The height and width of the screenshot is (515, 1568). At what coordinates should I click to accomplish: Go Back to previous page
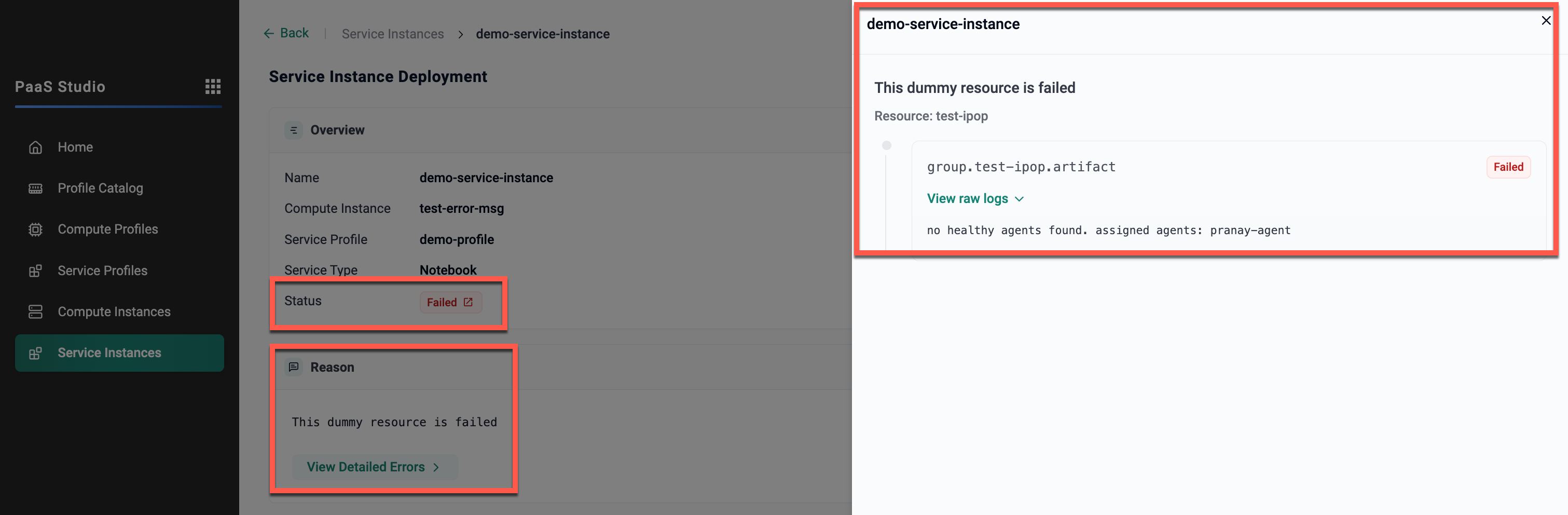tap(286, 33)
